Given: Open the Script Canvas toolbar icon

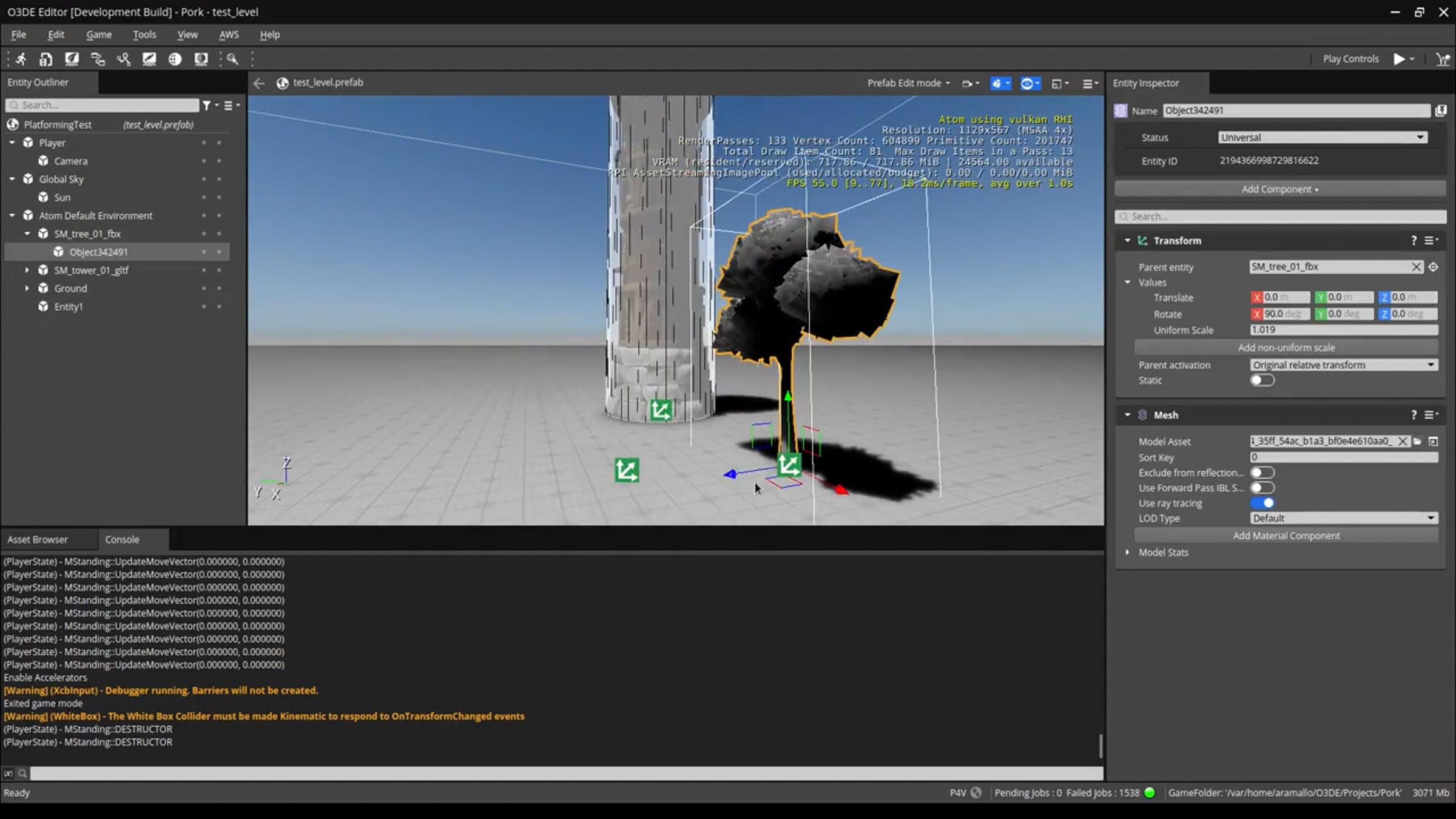Looking at the screenshot, I should pos(98,59).
